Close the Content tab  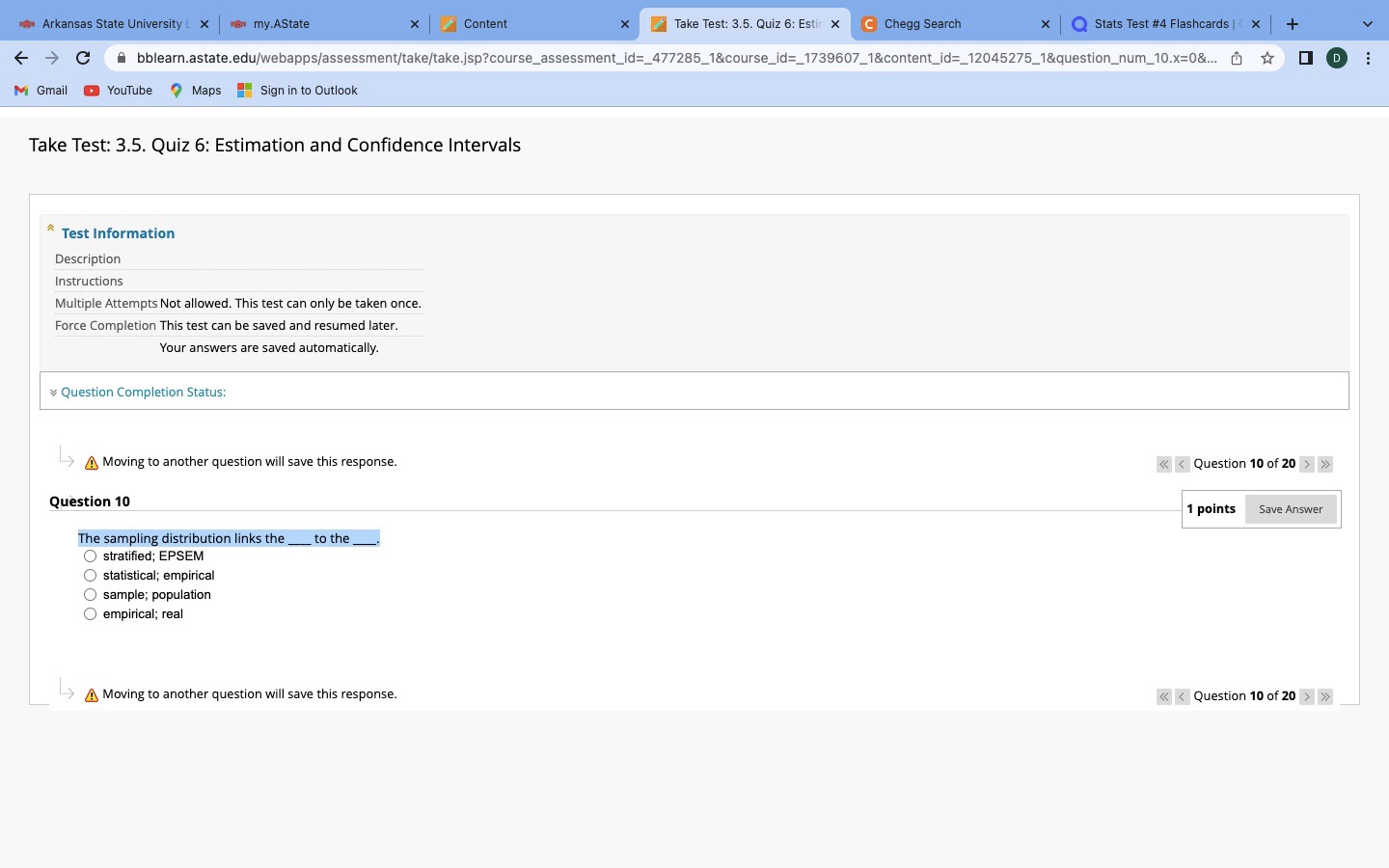pyautogui.click(x=624, y=24)
